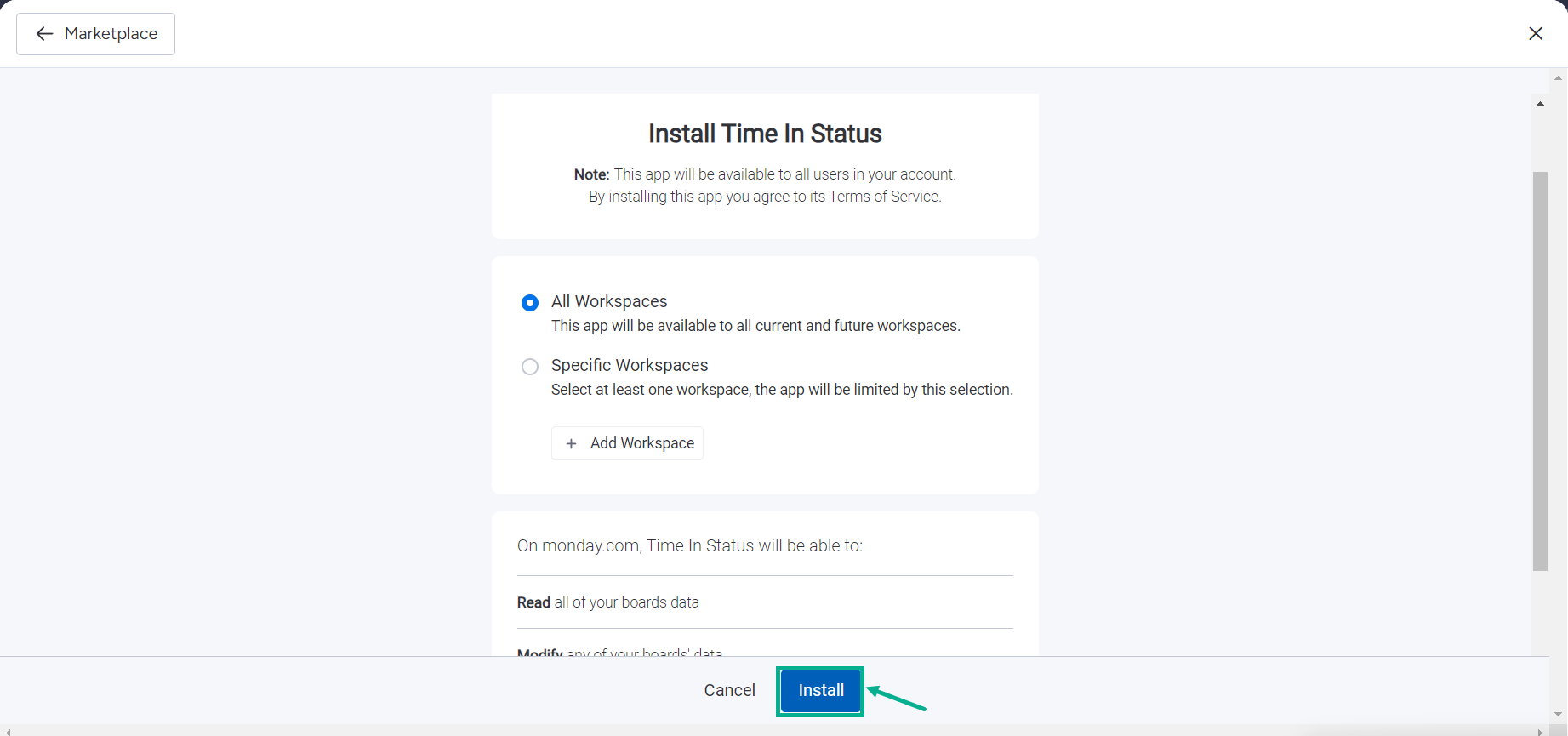Click 'Read all of your boards data' text
The width and height of the screenshot is (1568, 736).
pos(608,602)
